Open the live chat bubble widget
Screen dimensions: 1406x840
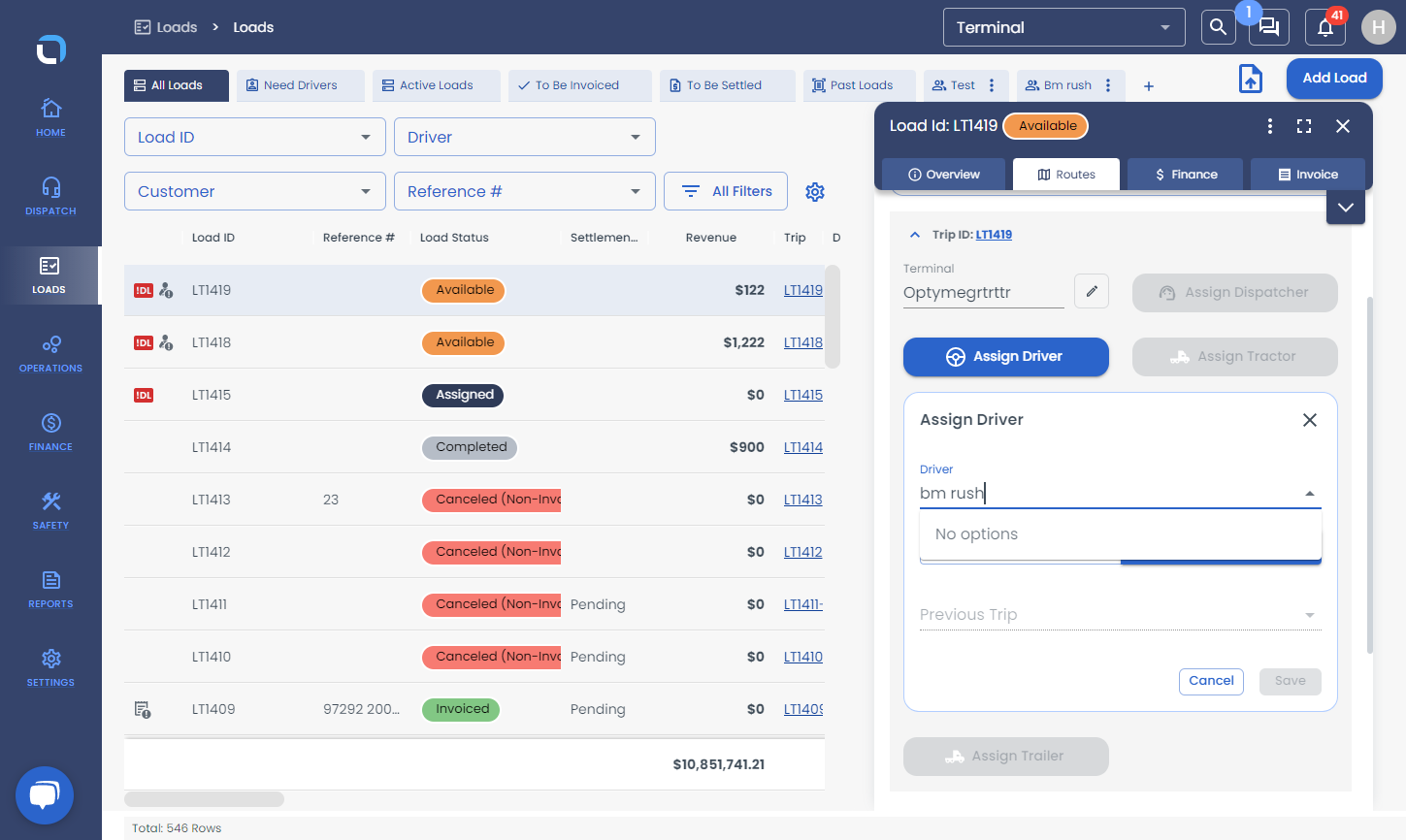[x=45, y=795]
